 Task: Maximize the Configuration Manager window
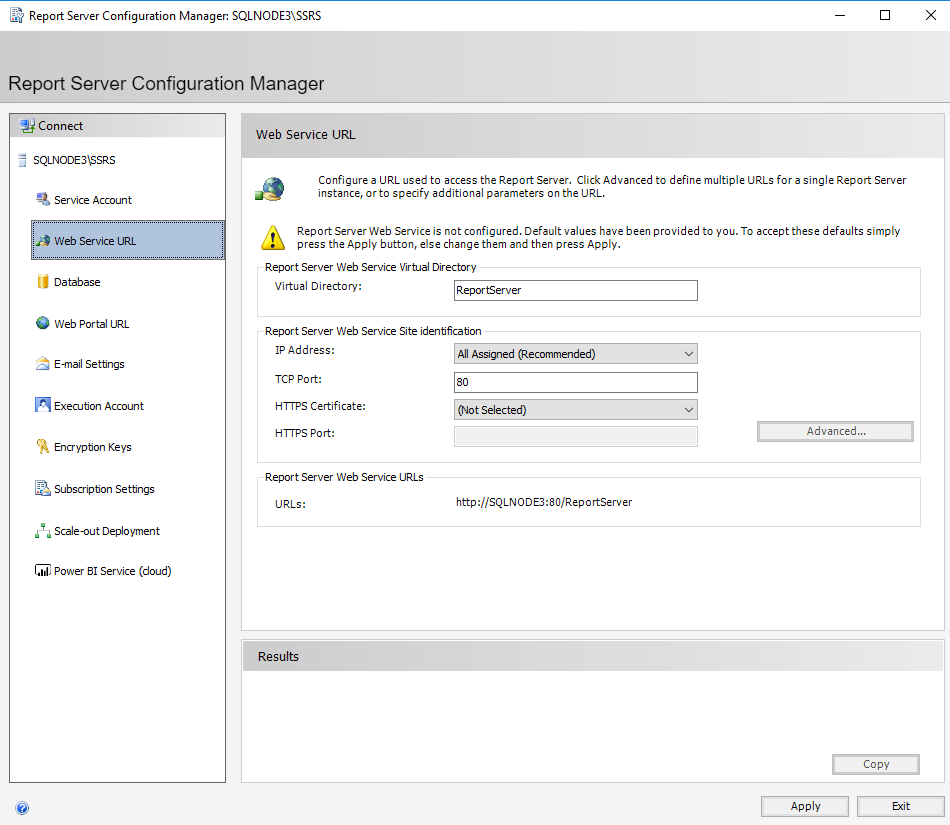click(885, 15)
